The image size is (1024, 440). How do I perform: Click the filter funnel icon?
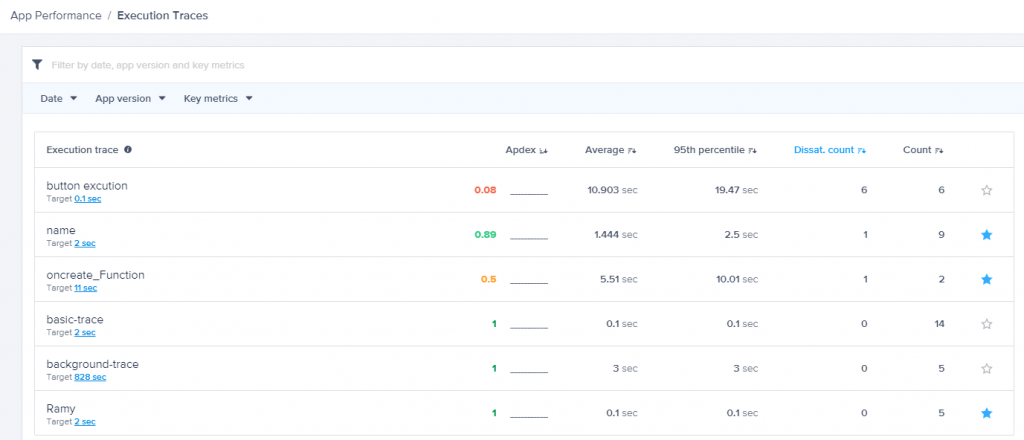pos(37,65)
